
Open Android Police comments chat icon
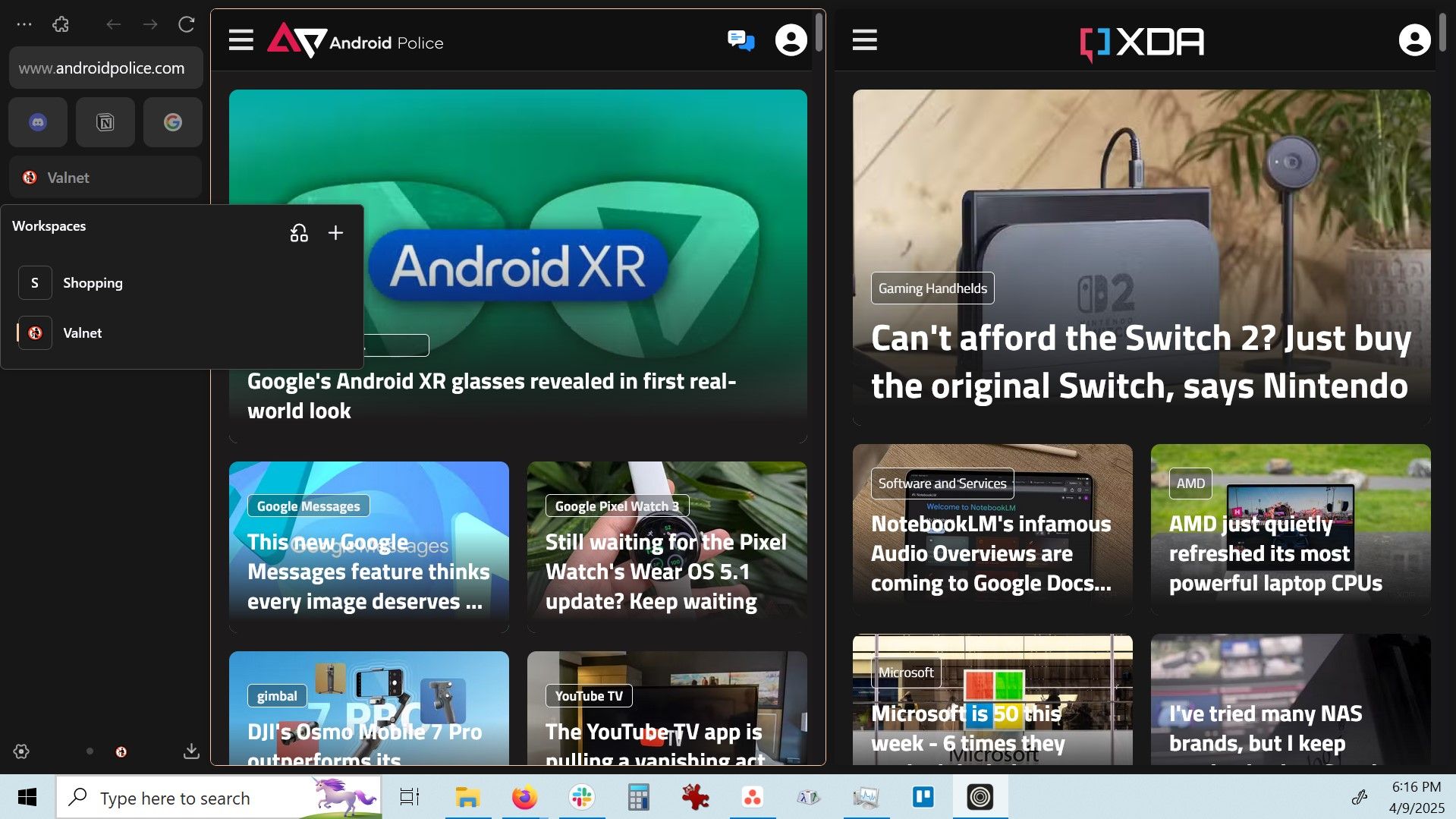pyautogui.click(x=741, y=39)
